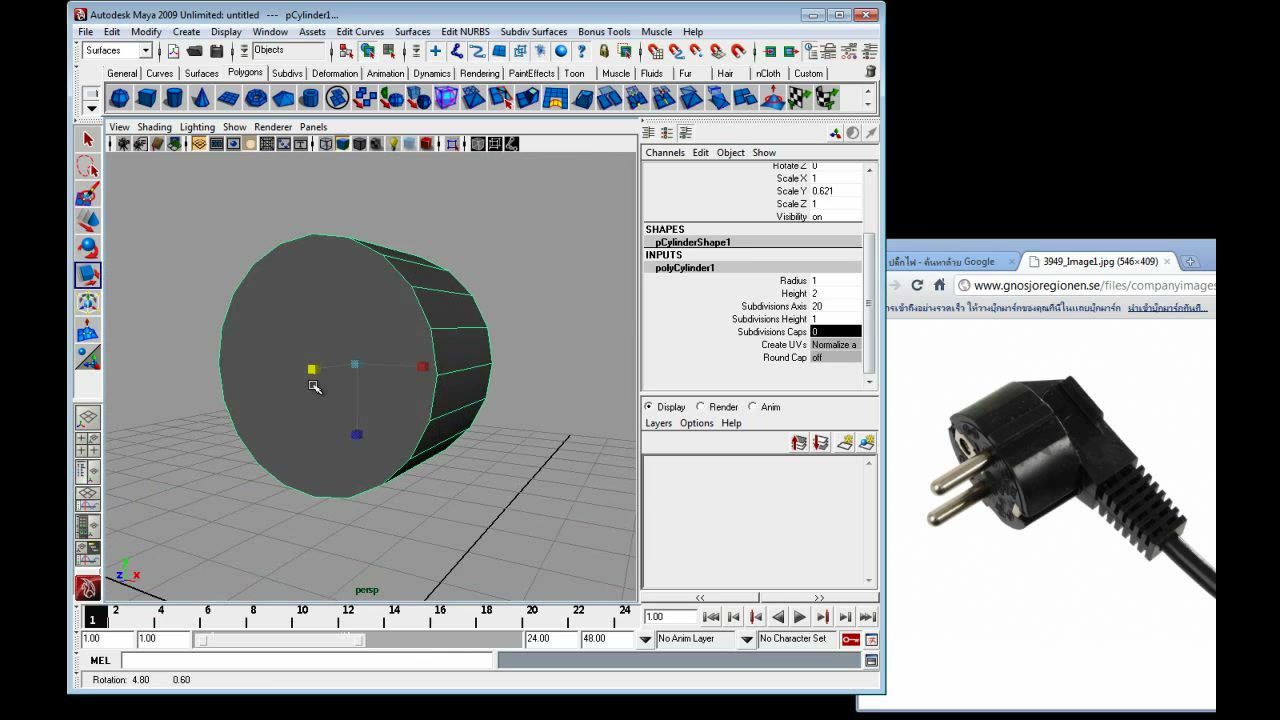Viewport: 1280px width, 720px height.
Task: Play the animation backwards
Action: point(778,617)
